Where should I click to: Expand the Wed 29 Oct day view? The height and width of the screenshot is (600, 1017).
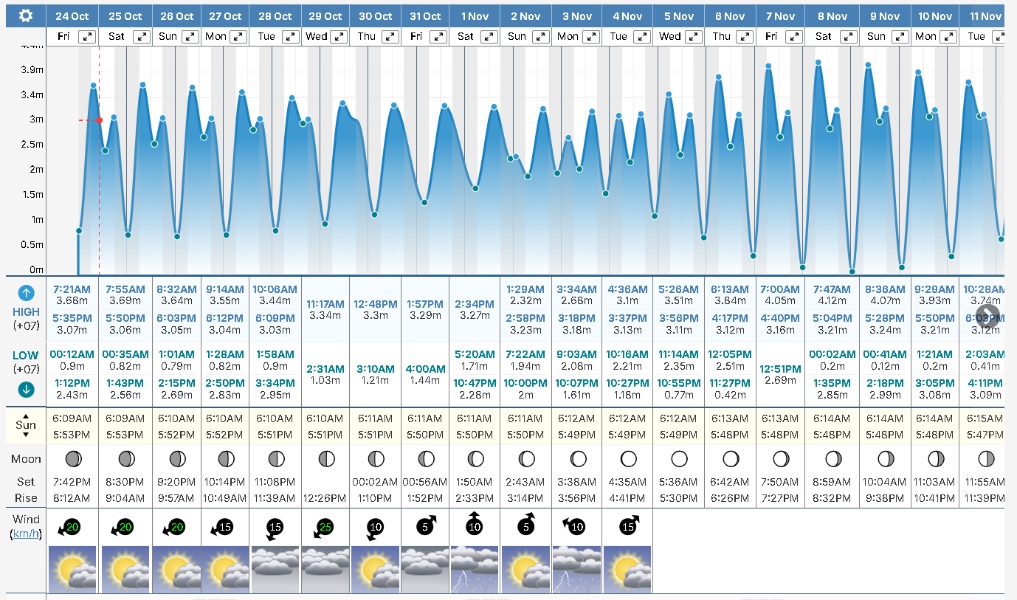click(338, 36)
